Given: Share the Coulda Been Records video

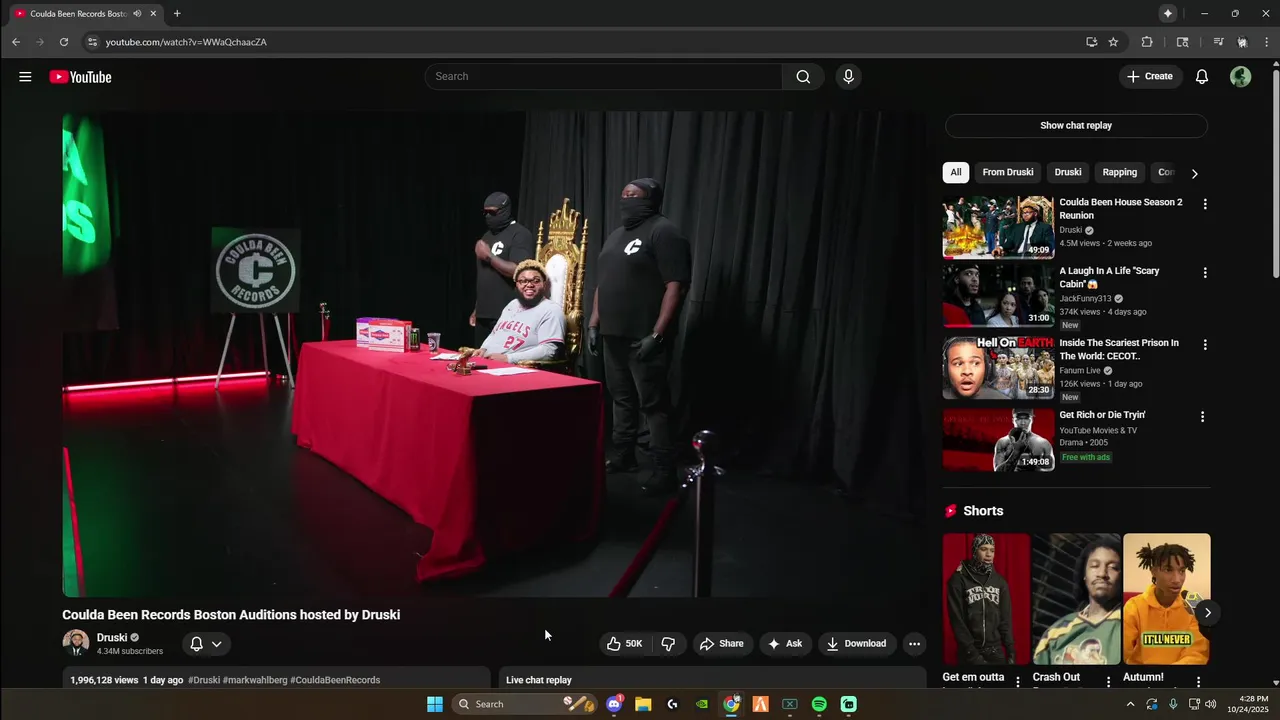Looking at the screenshot, I should coord(721,644).
